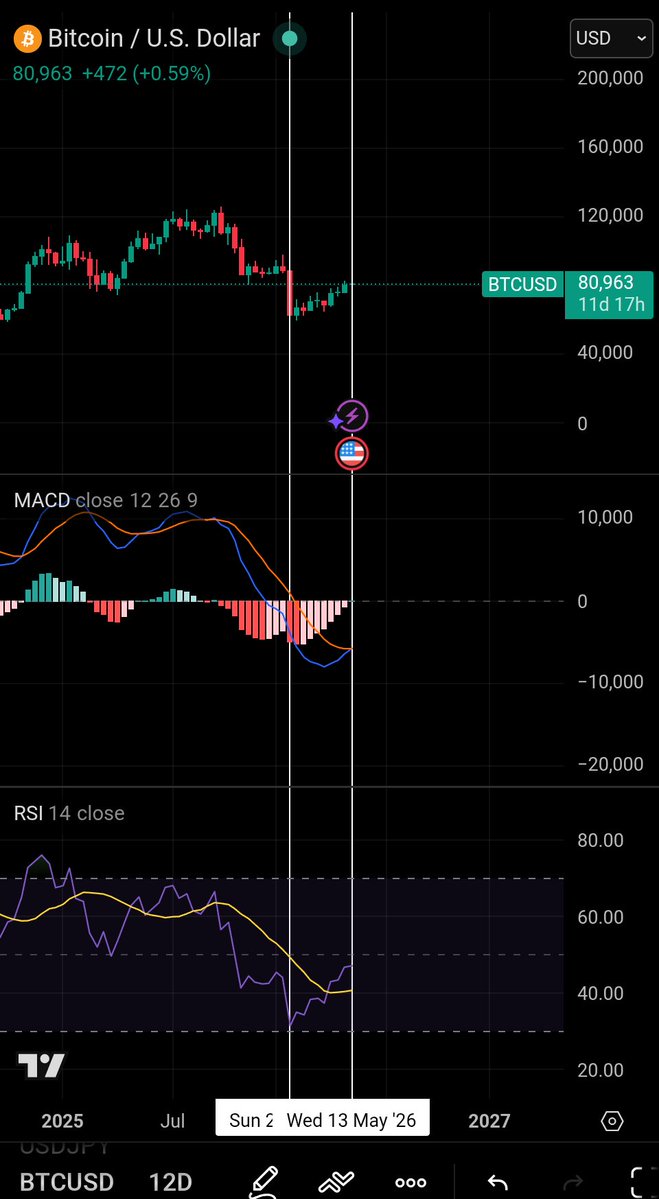Click the 200,000 price axis label
The image size is (659, 1199).
611,77
